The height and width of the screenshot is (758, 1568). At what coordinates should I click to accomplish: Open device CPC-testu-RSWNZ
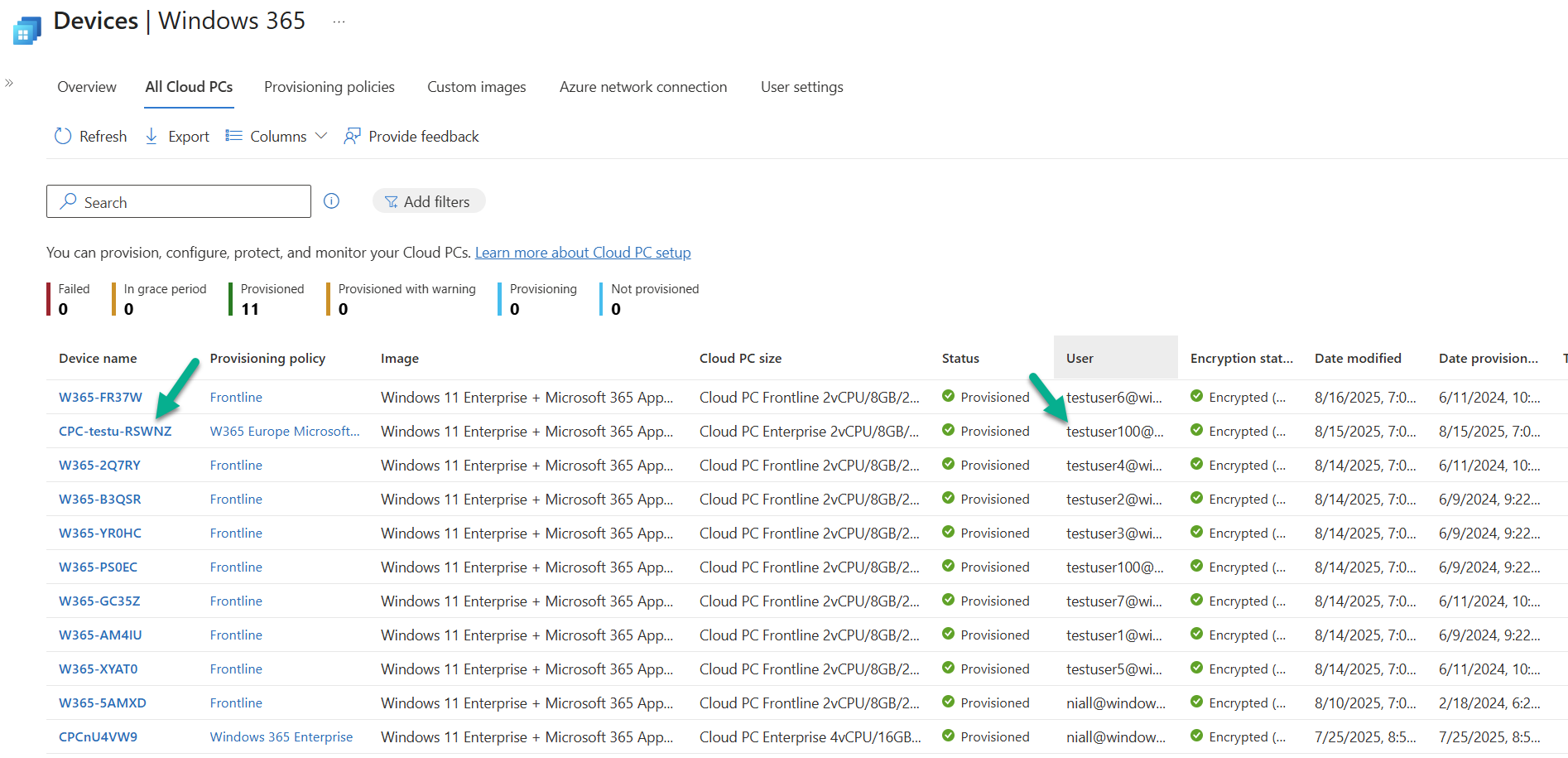tap(115, 431)
